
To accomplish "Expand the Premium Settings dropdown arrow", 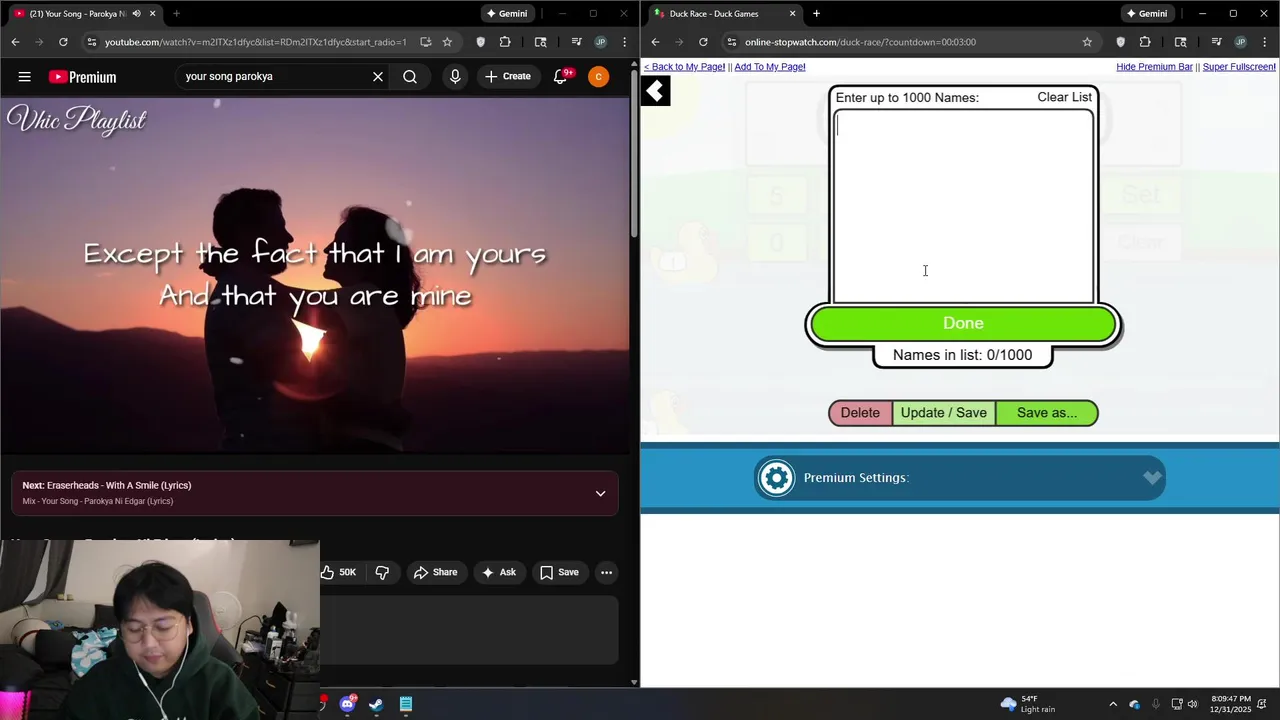I will (1152, 478).
